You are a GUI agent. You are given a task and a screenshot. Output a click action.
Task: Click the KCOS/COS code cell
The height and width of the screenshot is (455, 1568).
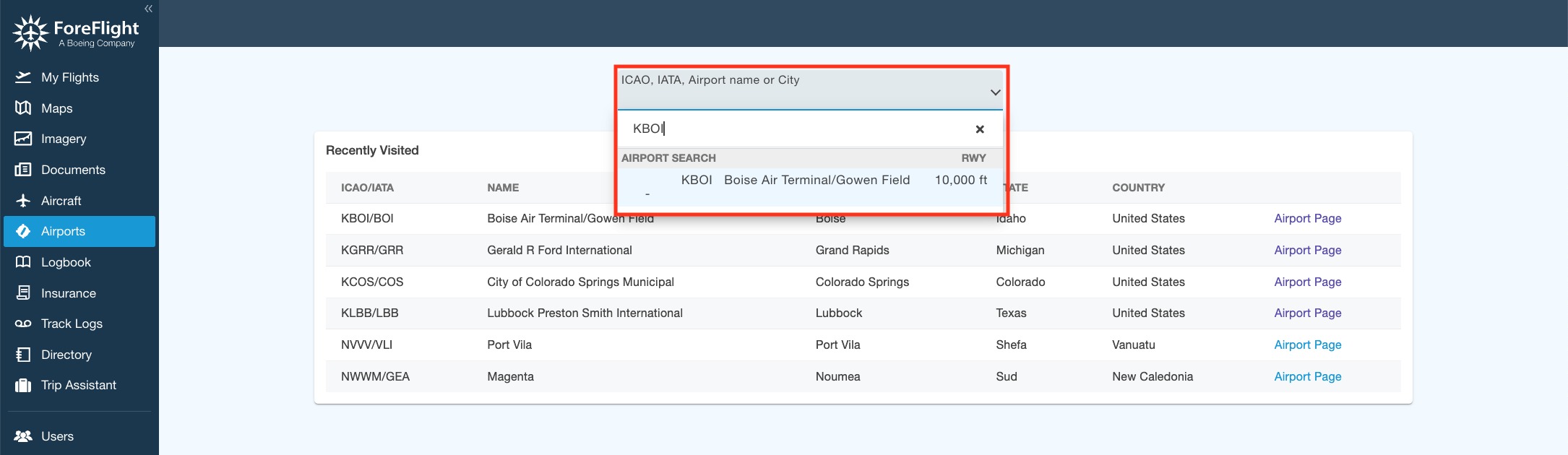[x=372, y=282]
